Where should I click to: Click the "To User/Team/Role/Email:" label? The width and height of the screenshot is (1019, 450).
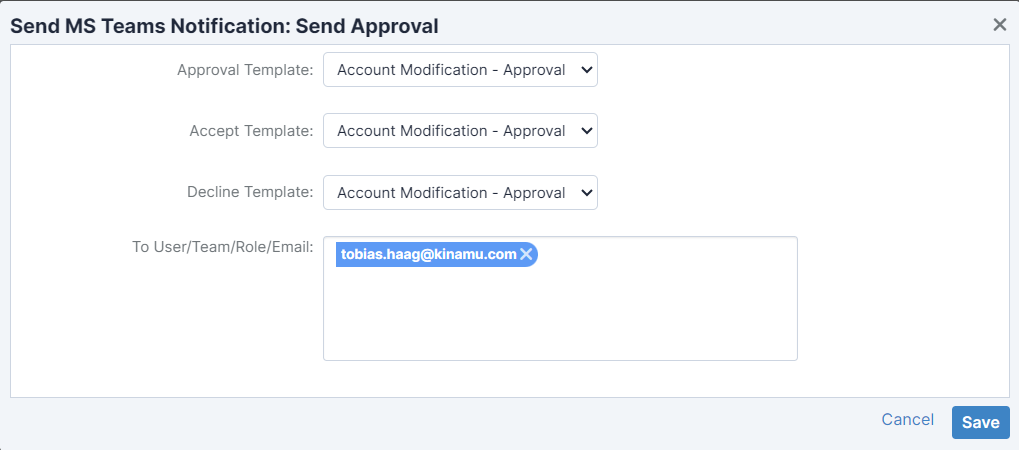point(223,246)
